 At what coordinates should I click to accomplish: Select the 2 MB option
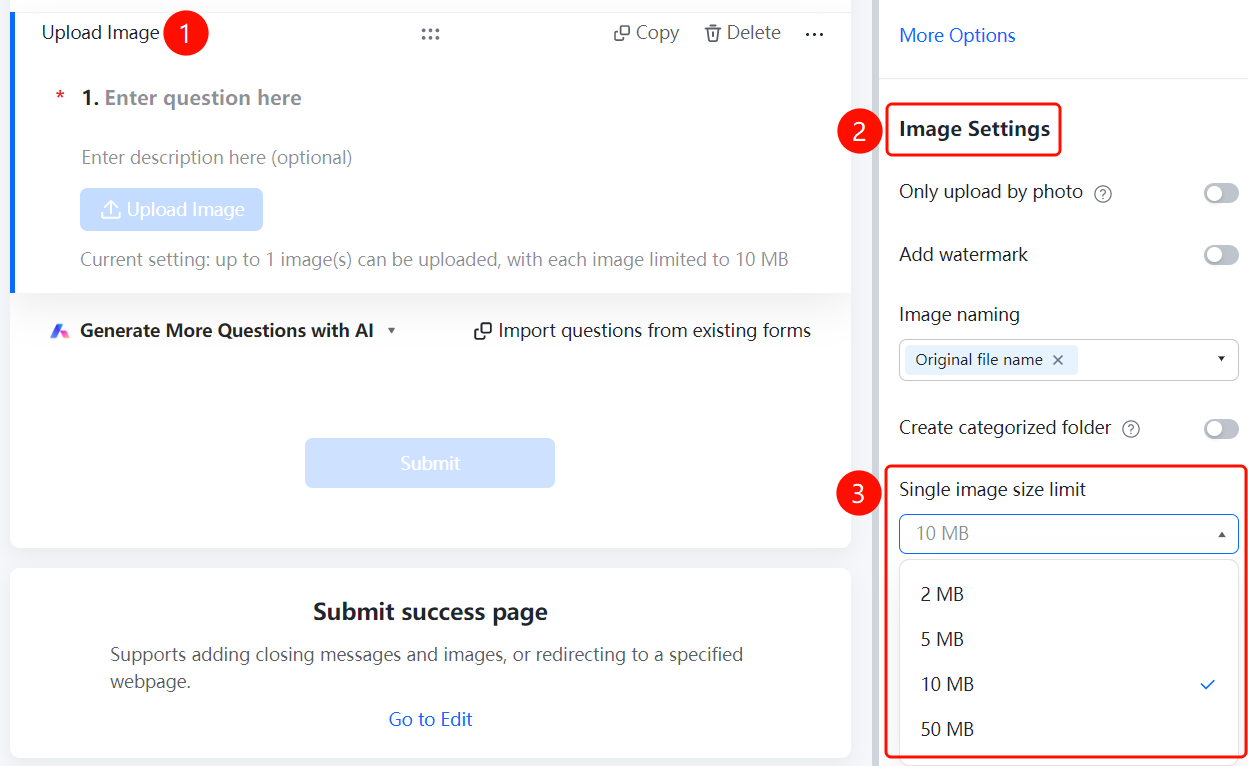[x=1069, y=594]
